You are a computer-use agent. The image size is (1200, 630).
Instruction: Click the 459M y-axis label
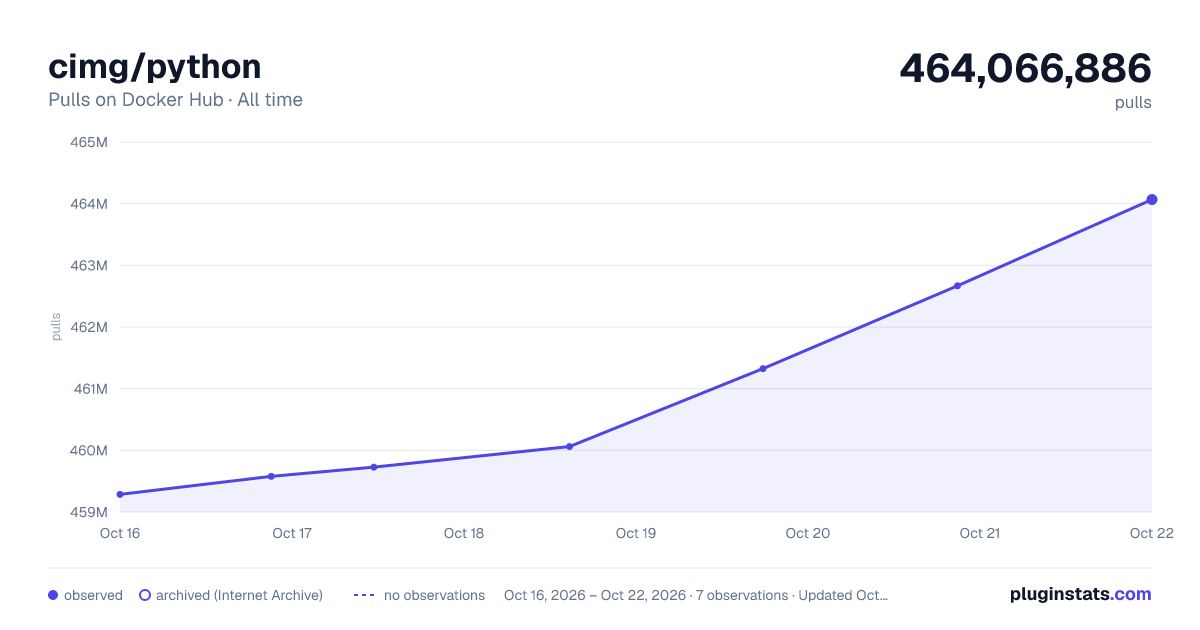89,512
